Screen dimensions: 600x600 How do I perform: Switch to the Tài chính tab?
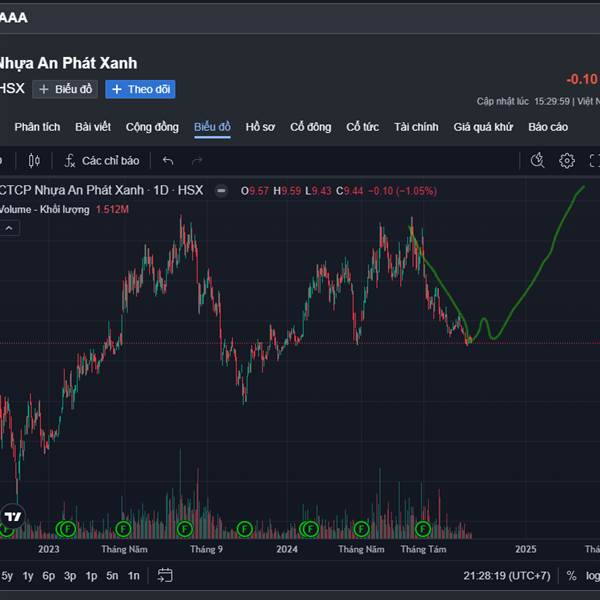click(416, 127)
